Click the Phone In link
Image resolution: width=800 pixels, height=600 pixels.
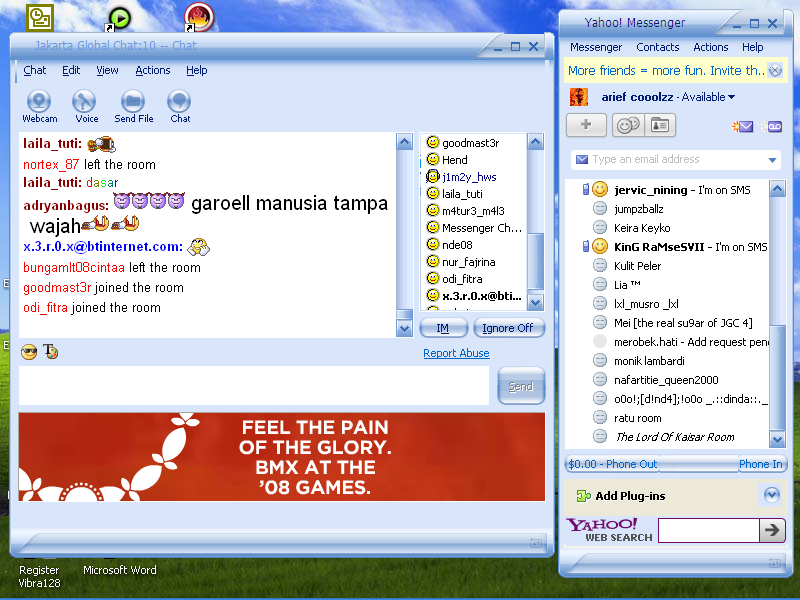click(760, 464)
